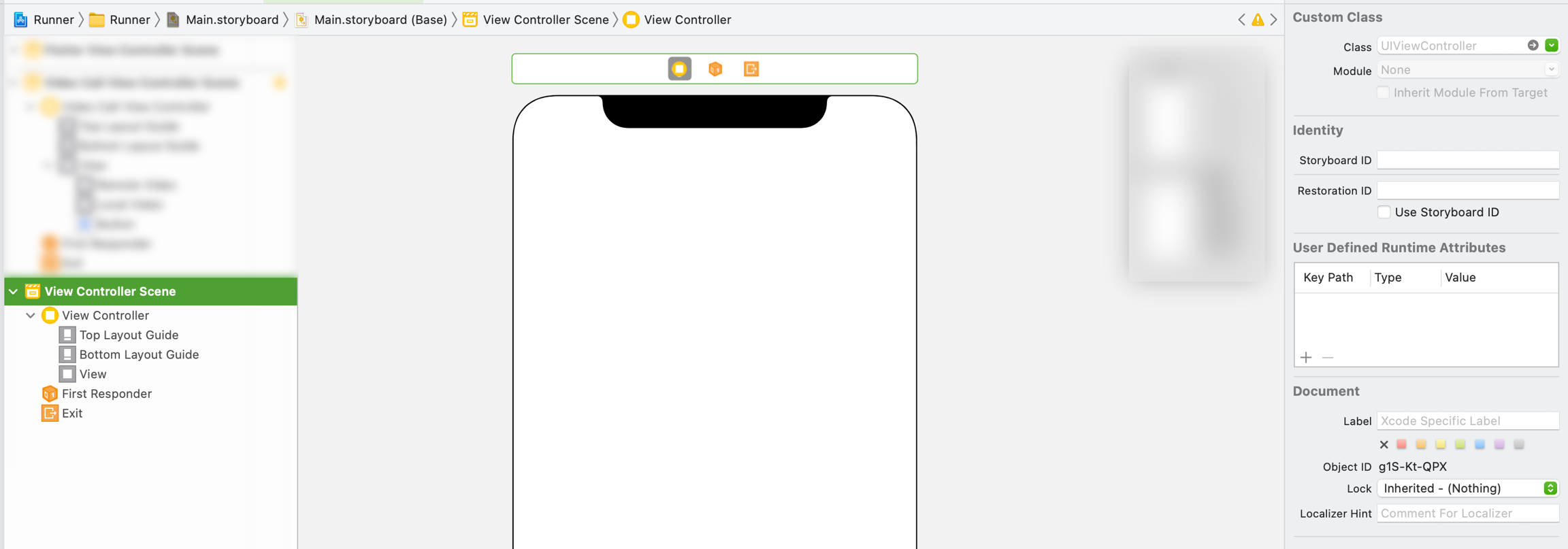Go to next issue with right chevron
Screen dimensions: 1568x549
pos(1273,20)
